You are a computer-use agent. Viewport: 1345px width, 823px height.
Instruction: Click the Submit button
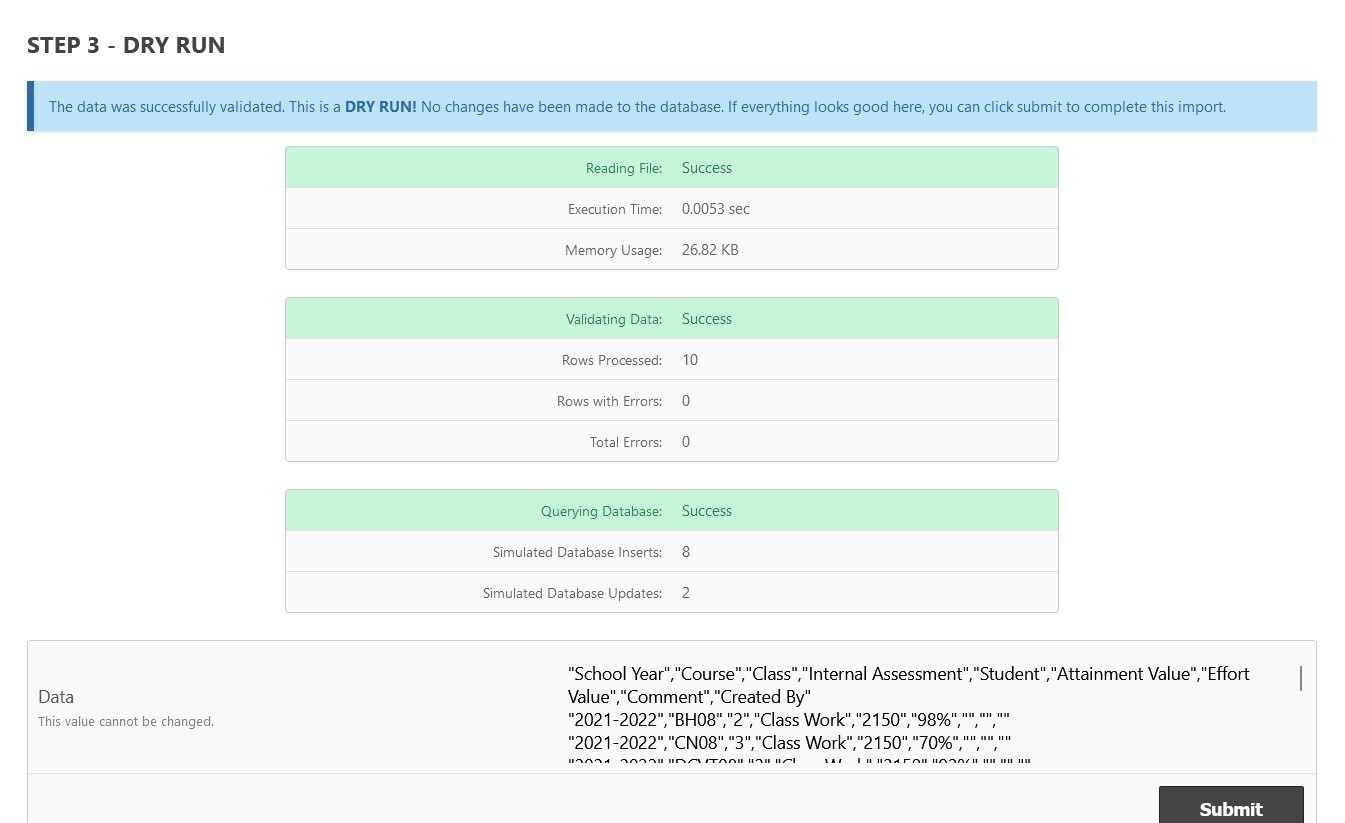point(1230,808)
